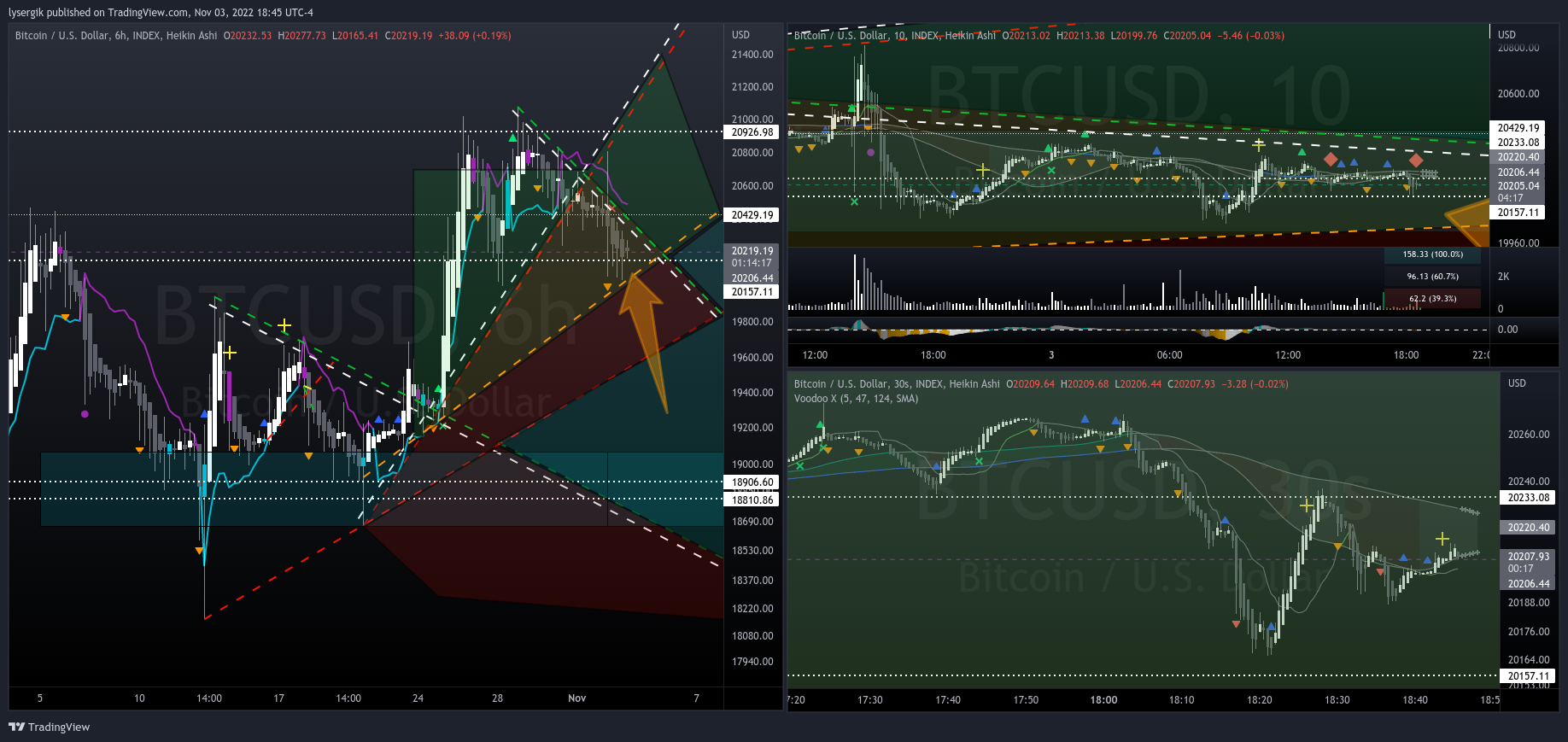Click the 158.33 (100.0%) volume label
This screenshot has width=1568, height=742.
point(1432,254)
